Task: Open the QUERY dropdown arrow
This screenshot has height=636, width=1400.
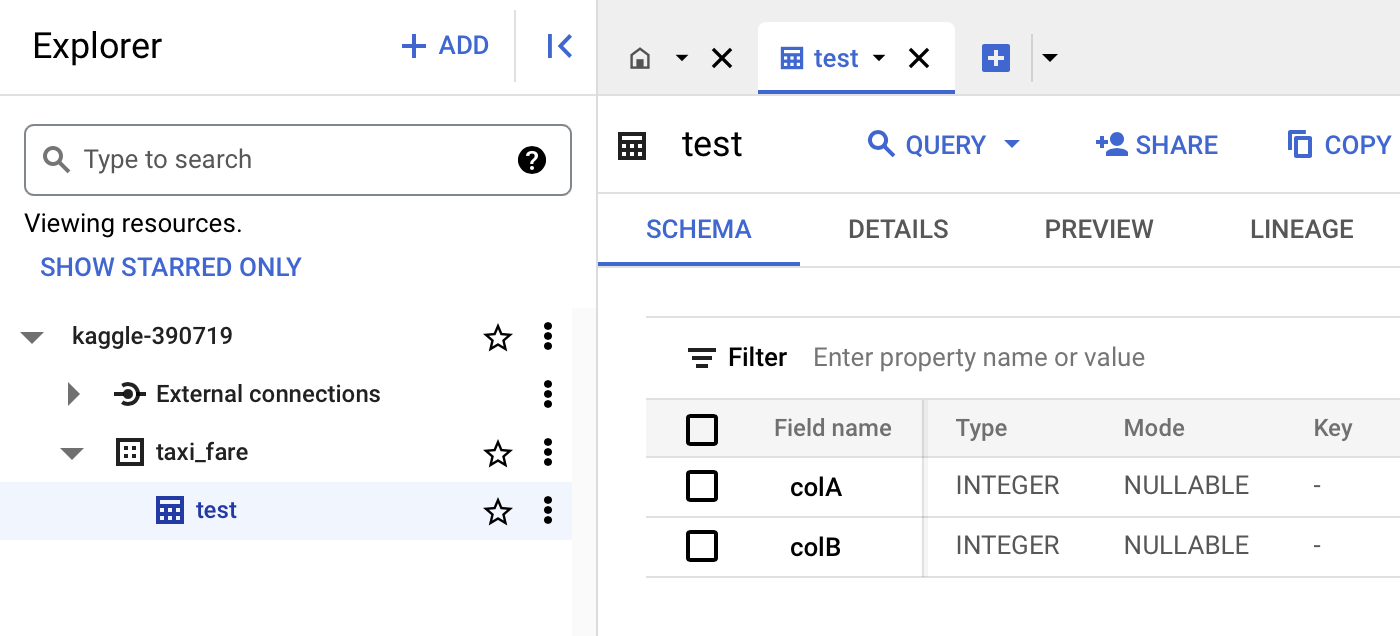Action: click(1012, 145)
